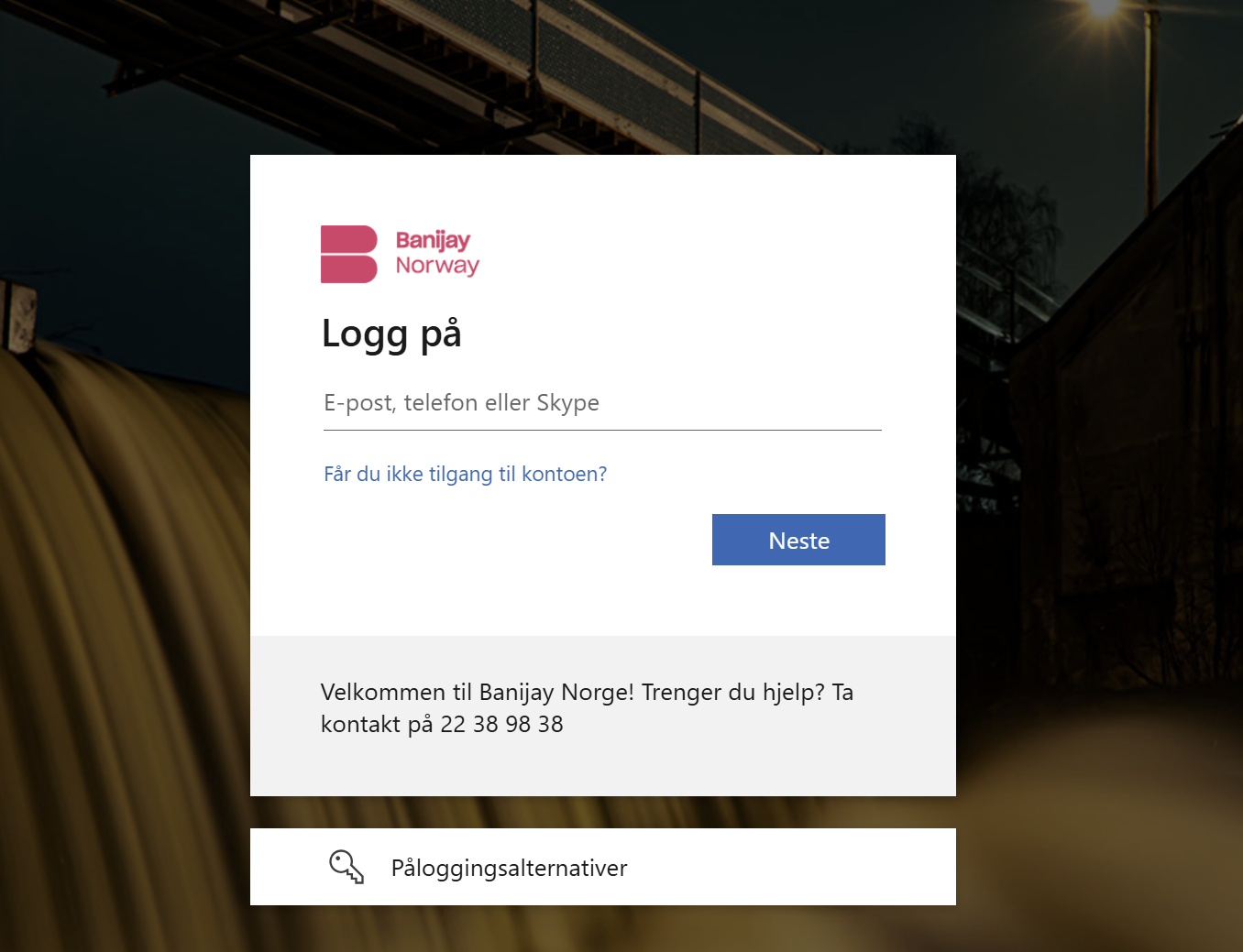Click the Logg på heading
The image size is (1243, 952).
tap(391, 334)
